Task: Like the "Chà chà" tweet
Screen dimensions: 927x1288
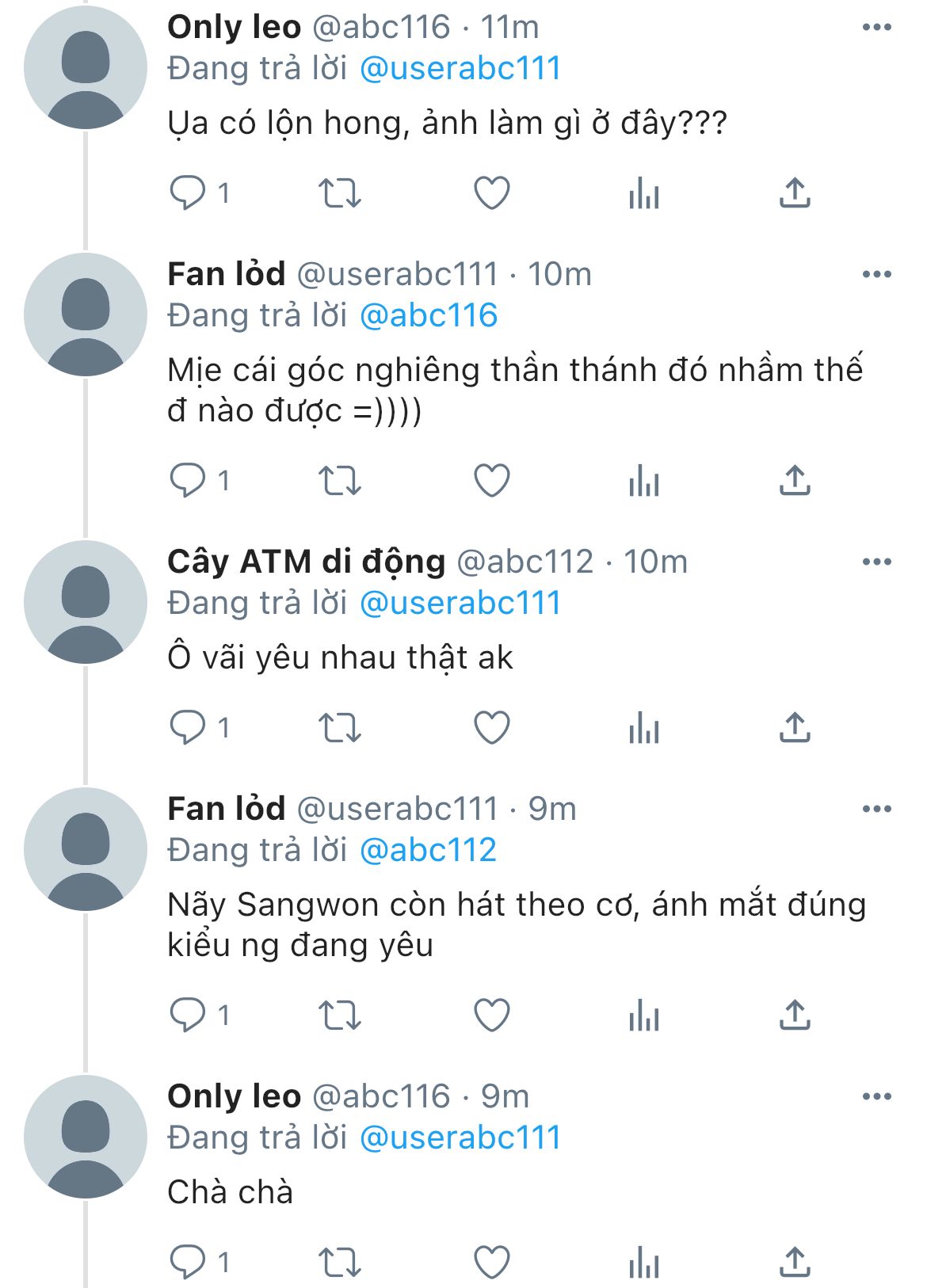Action: click(491, 1262)
